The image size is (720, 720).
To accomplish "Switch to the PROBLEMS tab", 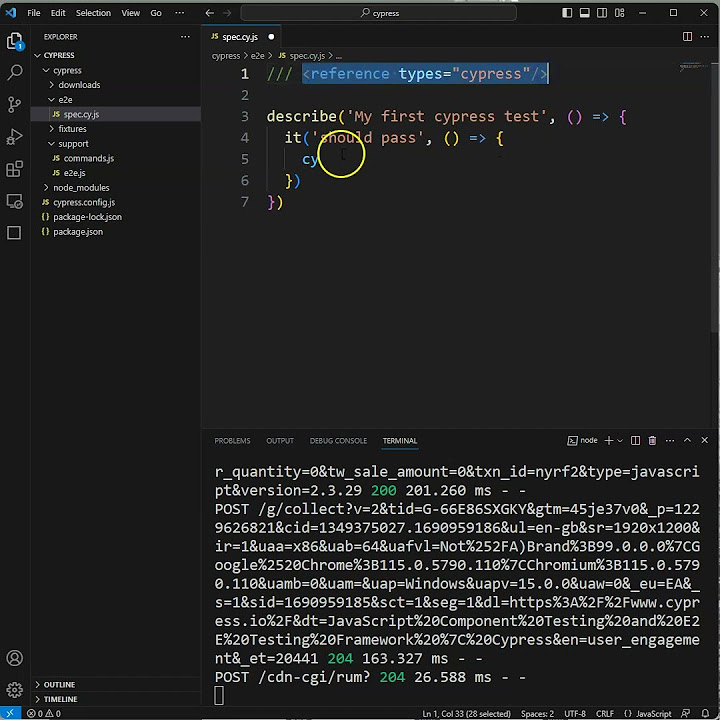I will coord(232,441).
